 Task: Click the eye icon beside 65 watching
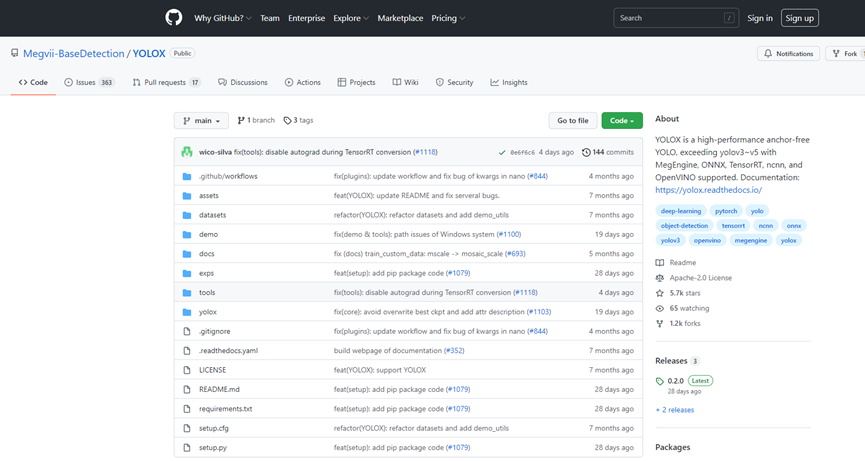(660, 308)
